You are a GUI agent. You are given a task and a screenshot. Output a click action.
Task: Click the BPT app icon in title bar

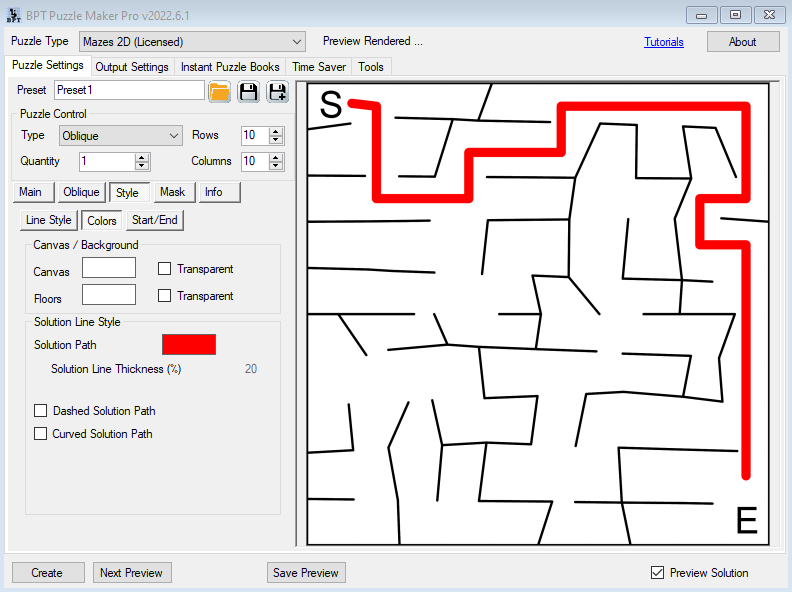(14, 15)
